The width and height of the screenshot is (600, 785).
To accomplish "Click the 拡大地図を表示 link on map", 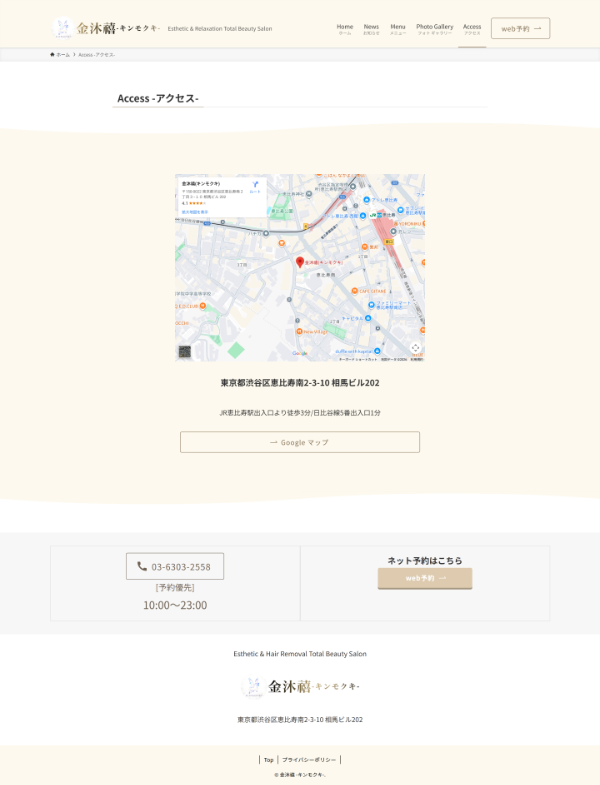I will (195, 212).
